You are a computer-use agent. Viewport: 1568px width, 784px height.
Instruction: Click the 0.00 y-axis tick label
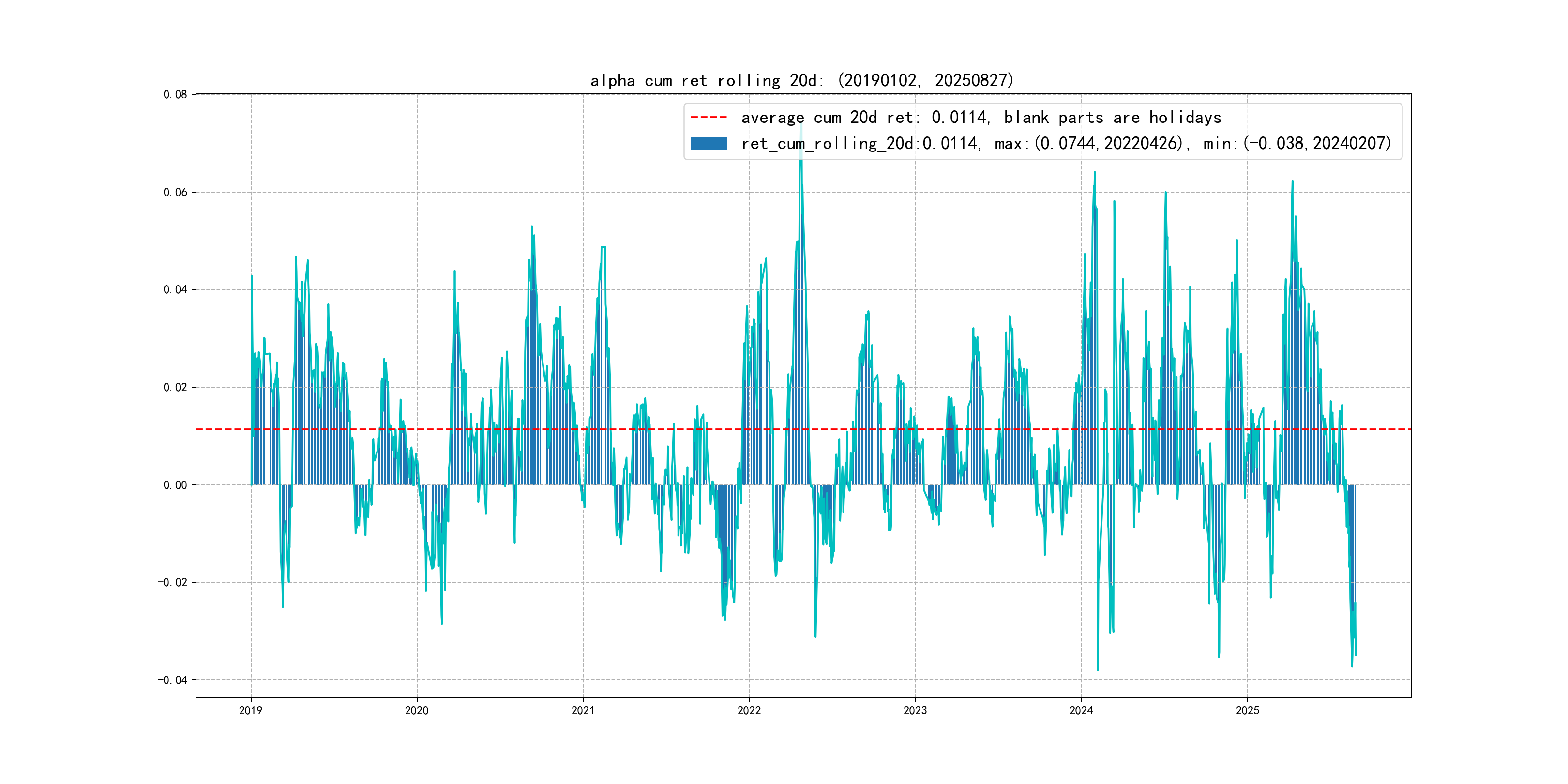(175, 485)
